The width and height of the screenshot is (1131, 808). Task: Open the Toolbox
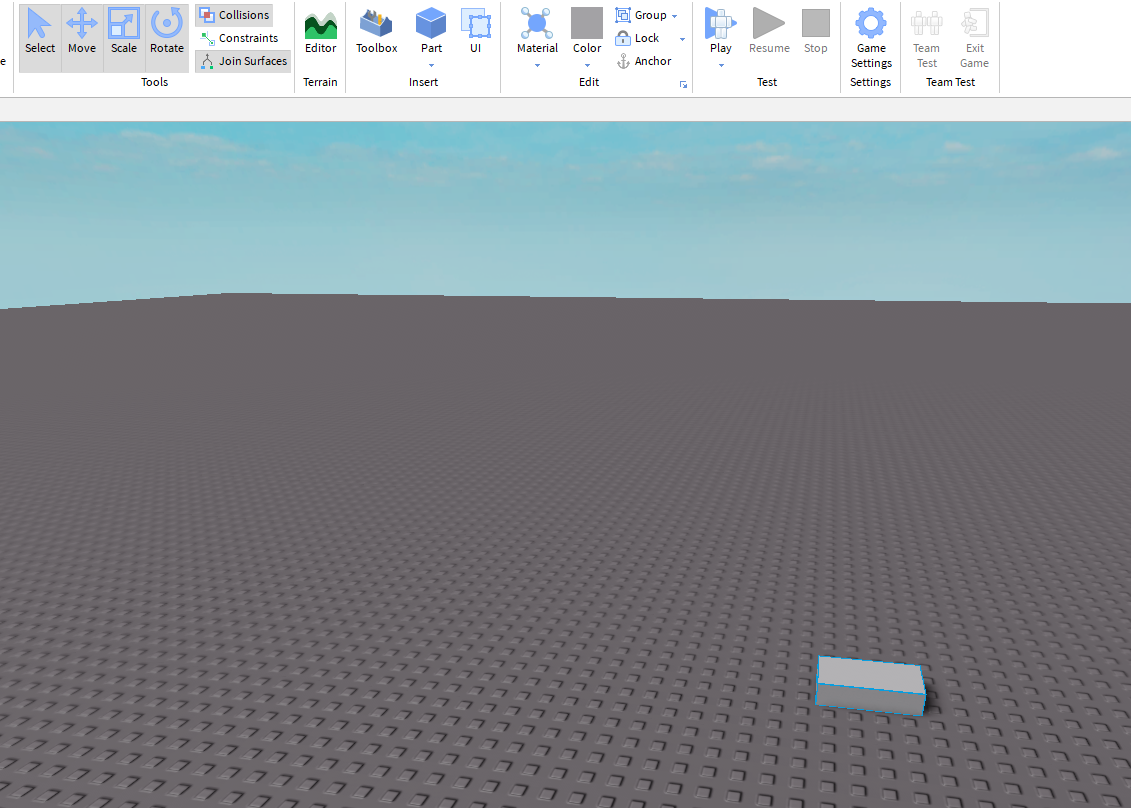[x=376, y=32]
